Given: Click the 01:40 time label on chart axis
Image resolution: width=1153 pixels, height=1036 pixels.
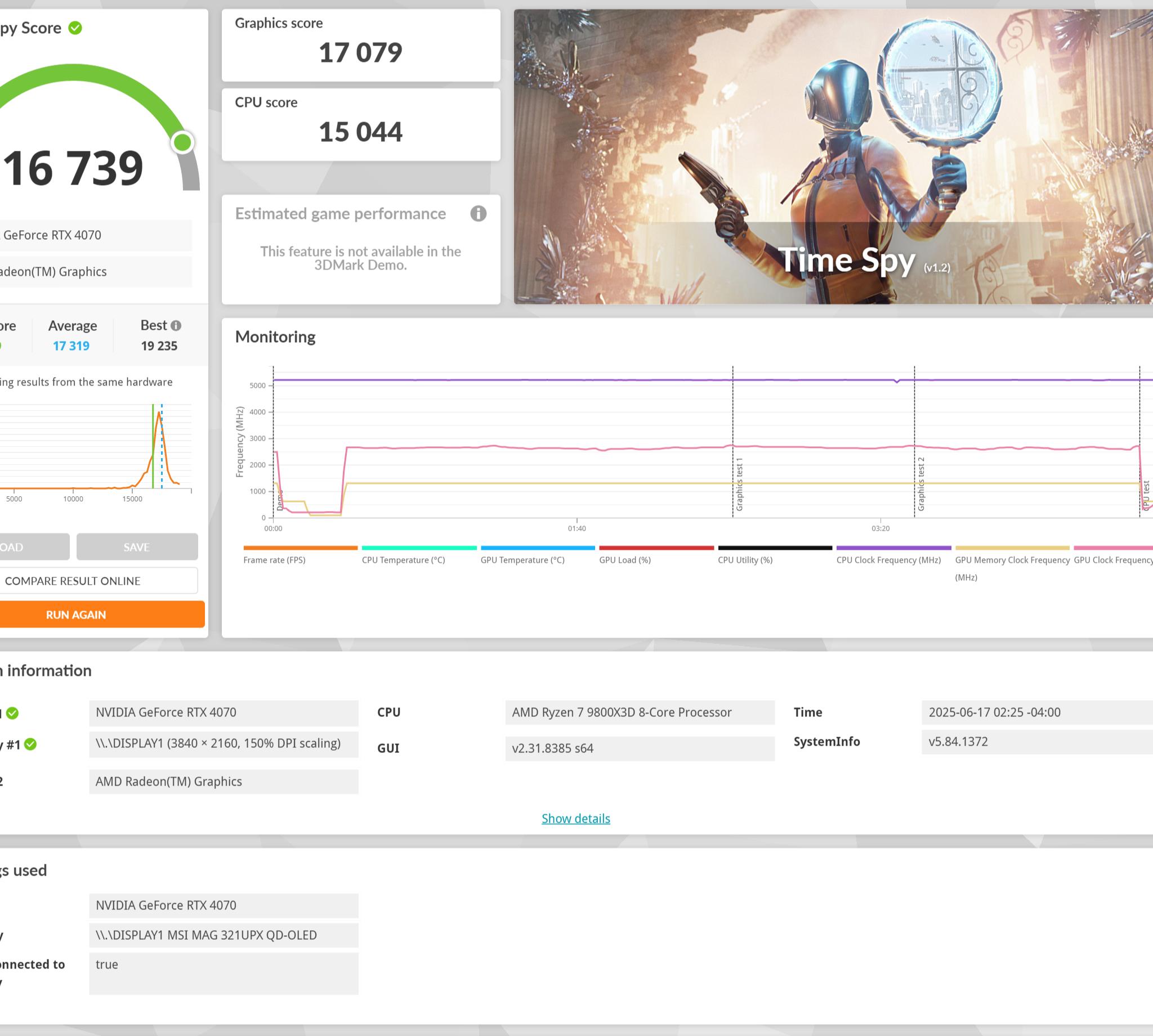Looking at the screenshot, I should point(577,528).
